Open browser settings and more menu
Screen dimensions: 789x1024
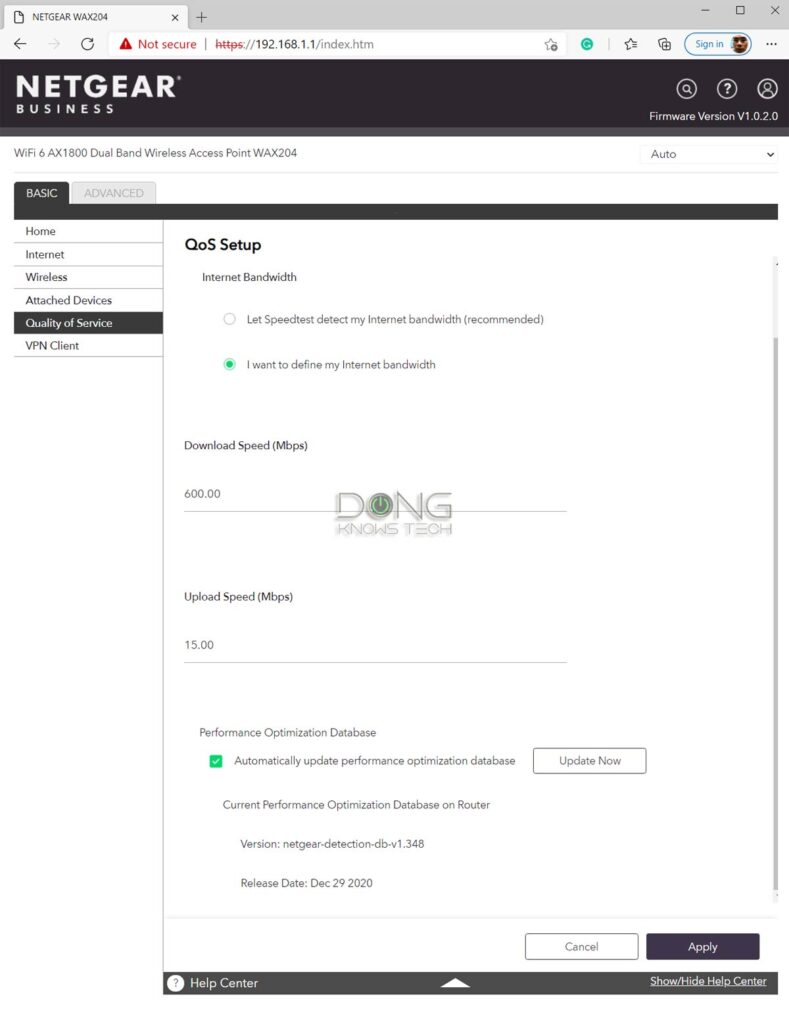point(771,44)
